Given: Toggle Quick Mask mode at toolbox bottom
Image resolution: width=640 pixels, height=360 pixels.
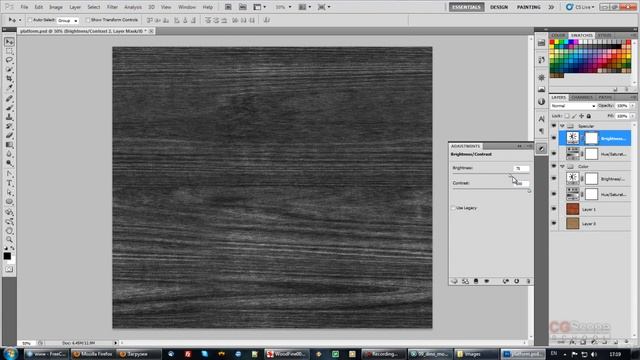Looking at the screenshot, I should tap(9, 269).
